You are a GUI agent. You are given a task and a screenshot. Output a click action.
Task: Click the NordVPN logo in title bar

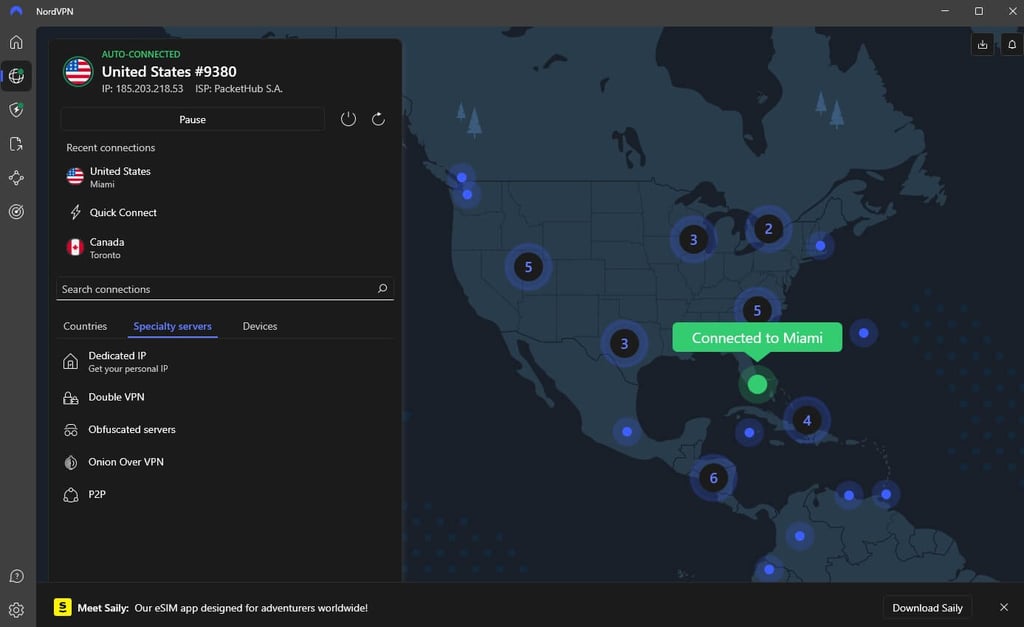(x=16, y=11)
